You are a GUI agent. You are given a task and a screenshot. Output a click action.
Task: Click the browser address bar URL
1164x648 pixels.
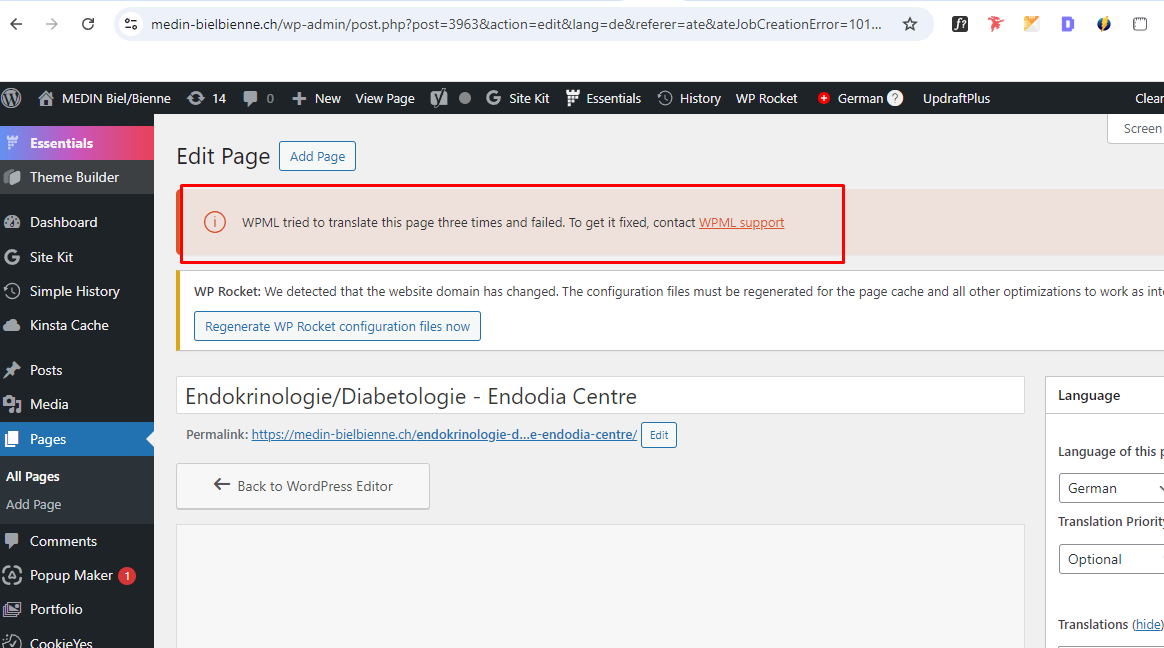click(x=516, y=24)
